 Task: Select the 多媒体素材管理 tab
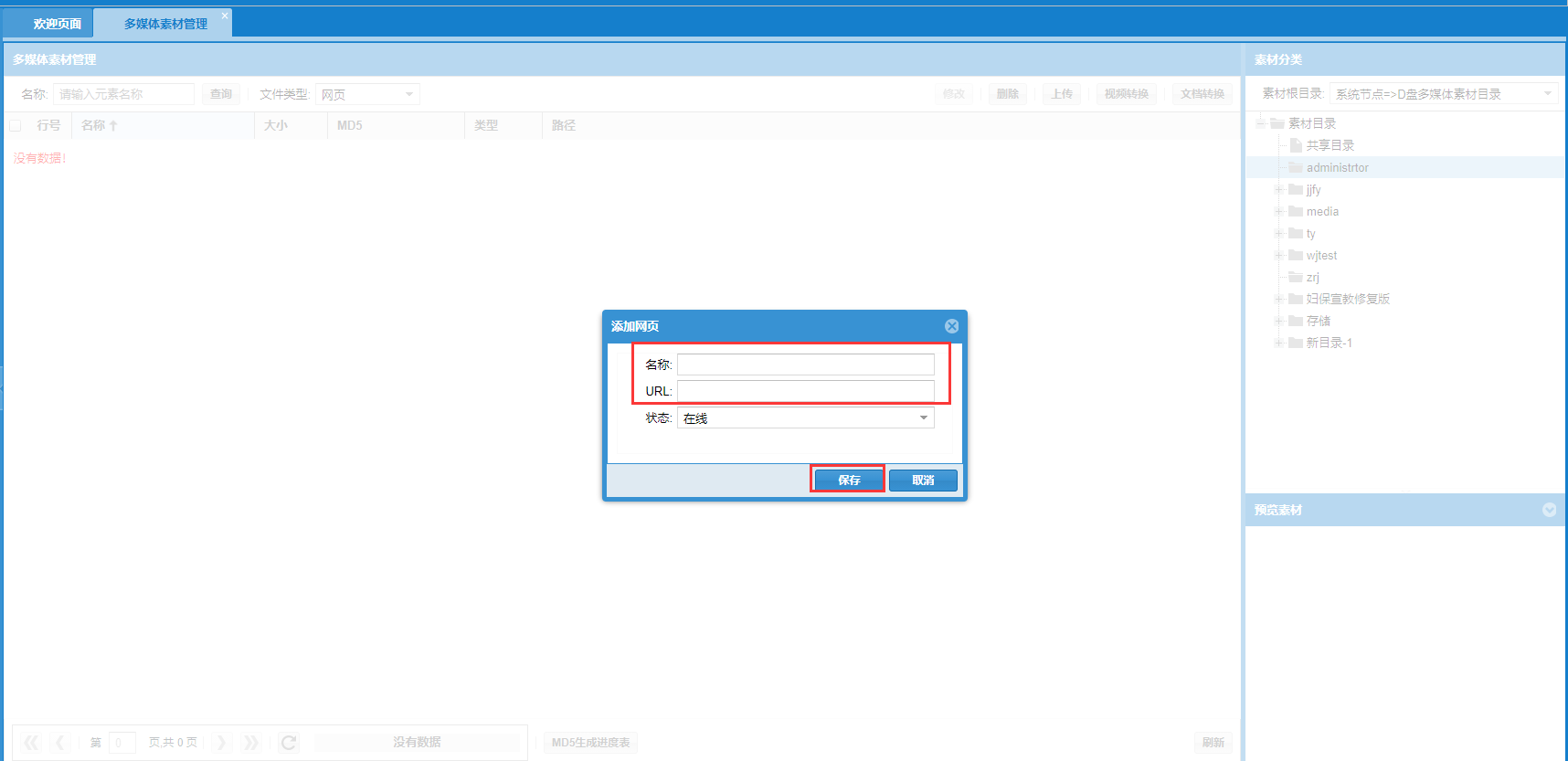[x=165, y=24]
